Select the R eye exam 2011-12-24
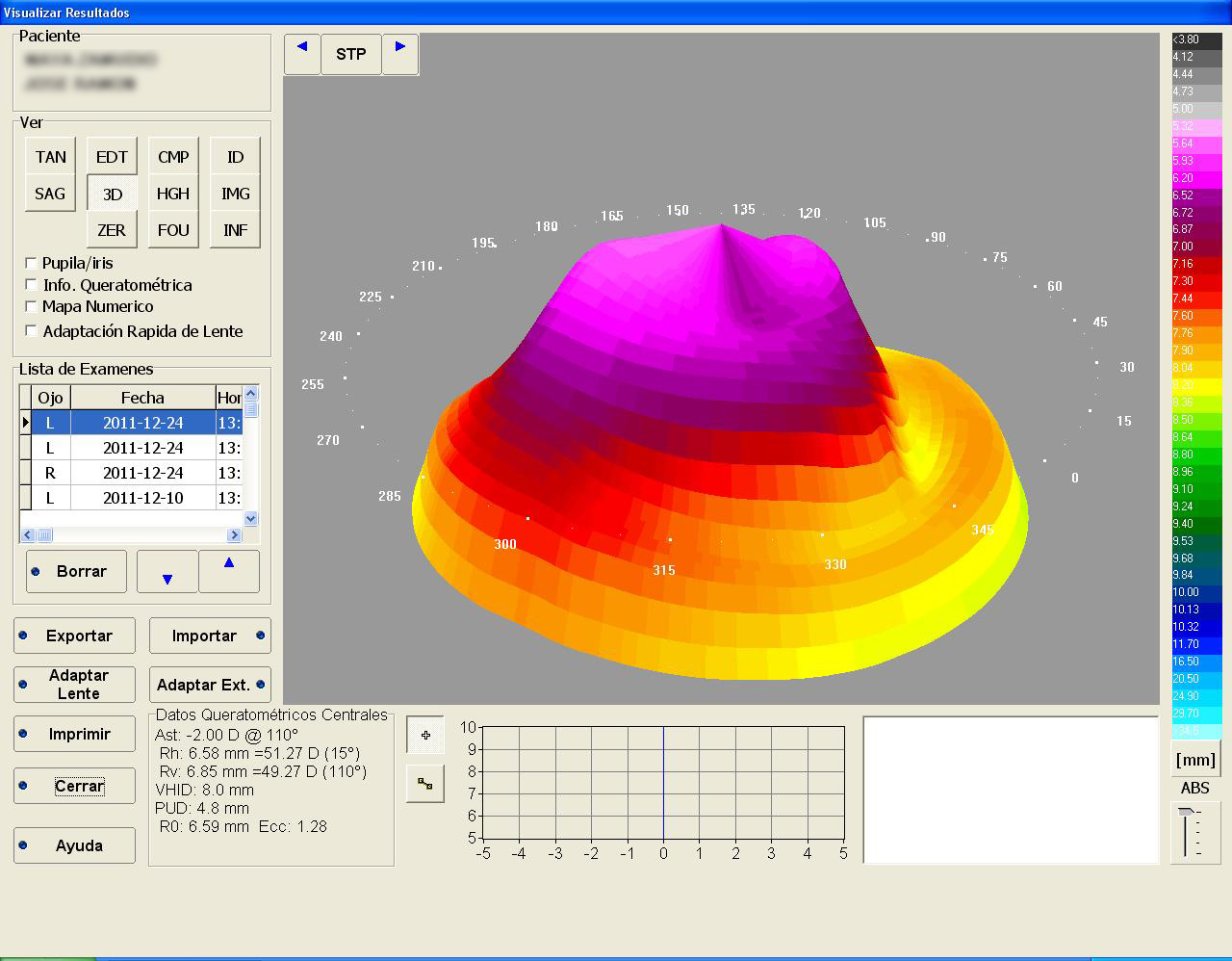This screenshot has width=1232, height=961. [x=133, y=473]
